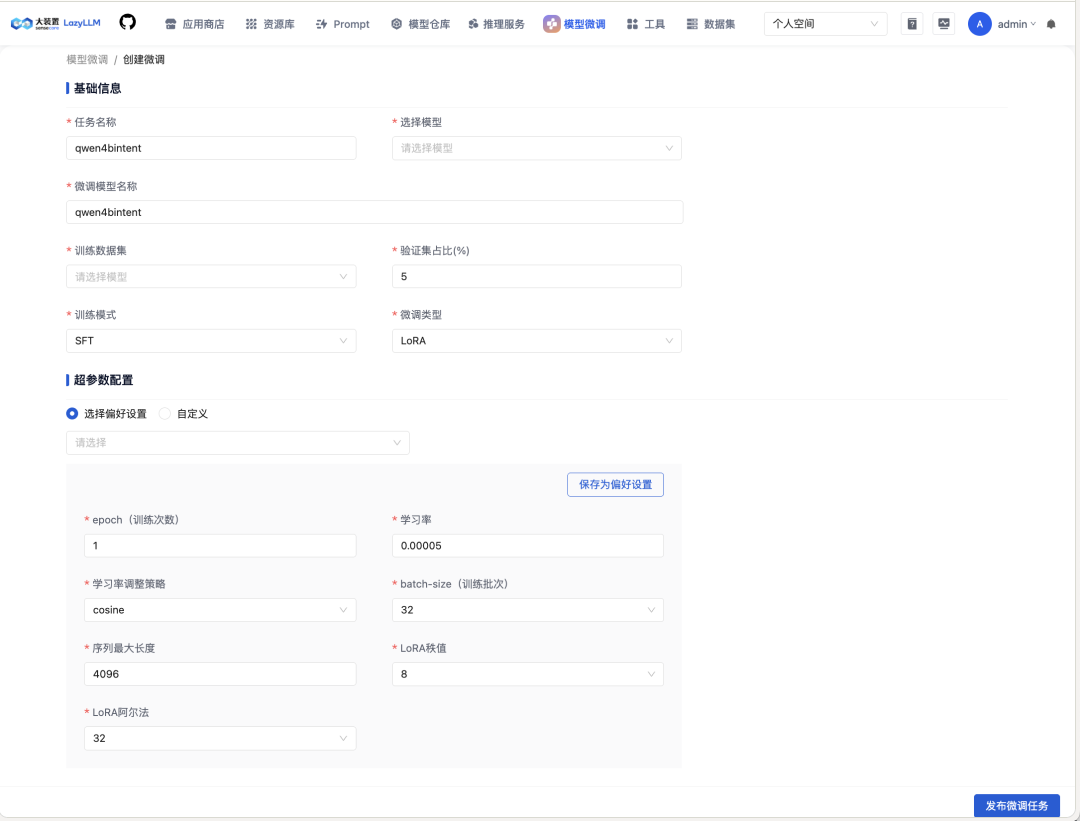Open the 选择模型 dropdown
The height and width of the screenshot is (821, 1080).
pos(536,148)
